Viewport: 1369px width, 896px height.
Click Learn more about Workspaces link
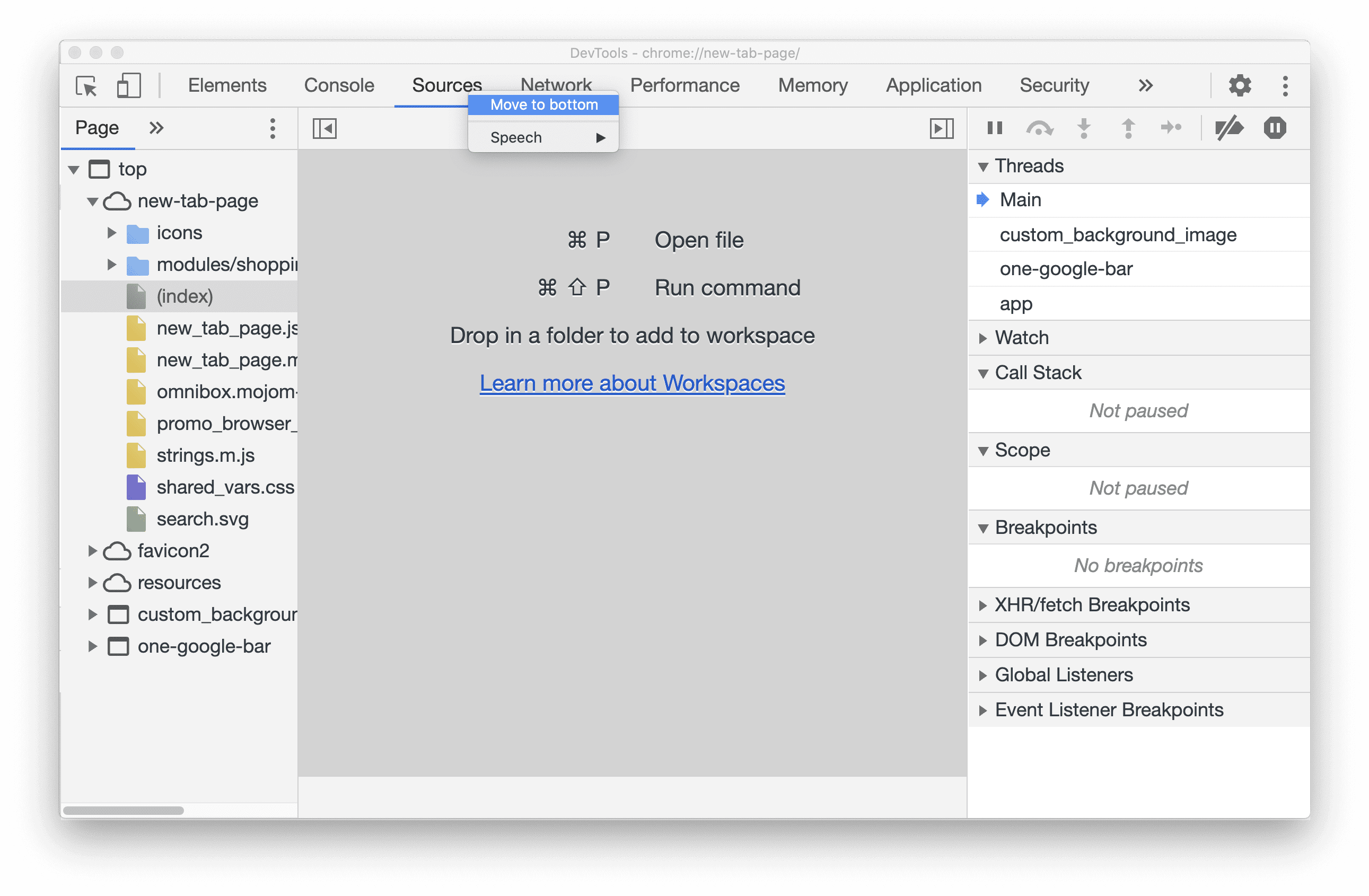click(632, 383)
